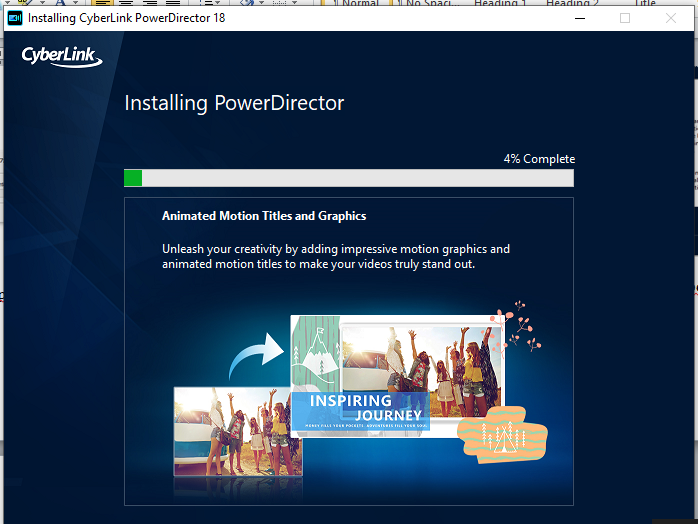Select the Heading 1 style in Word
This screenshot has width=698, height=524.
click(x=500, y=3)
